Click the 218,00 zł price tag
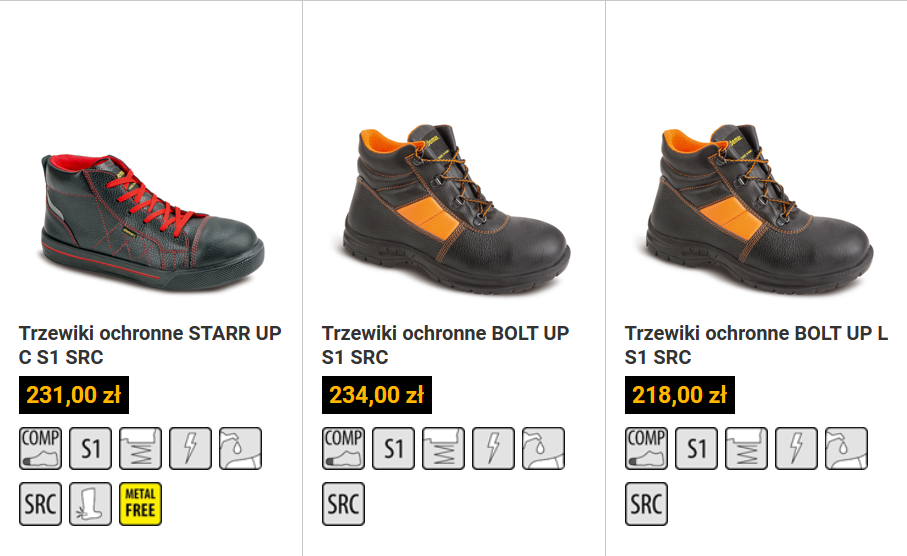 click(680, 395)
